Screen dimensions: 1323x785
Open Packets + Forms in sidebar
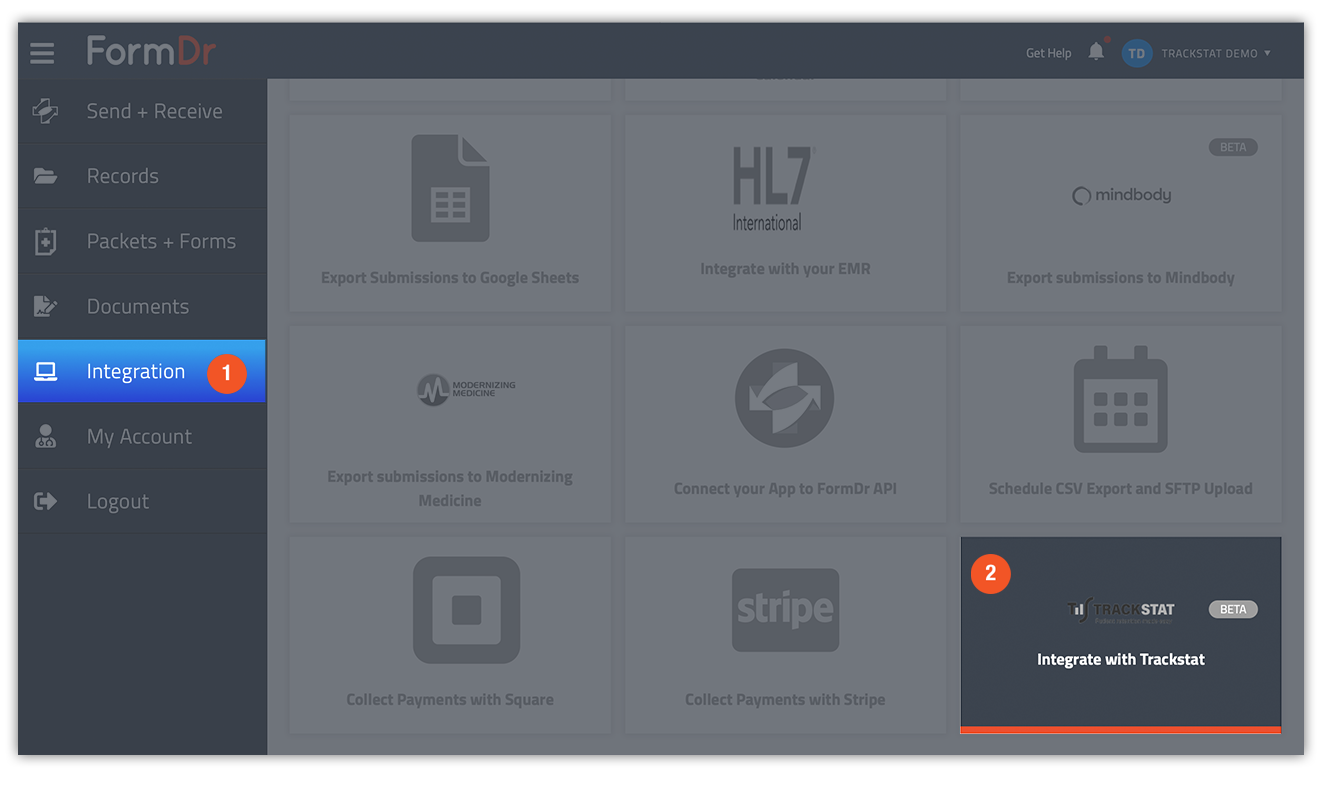[142, 241]
